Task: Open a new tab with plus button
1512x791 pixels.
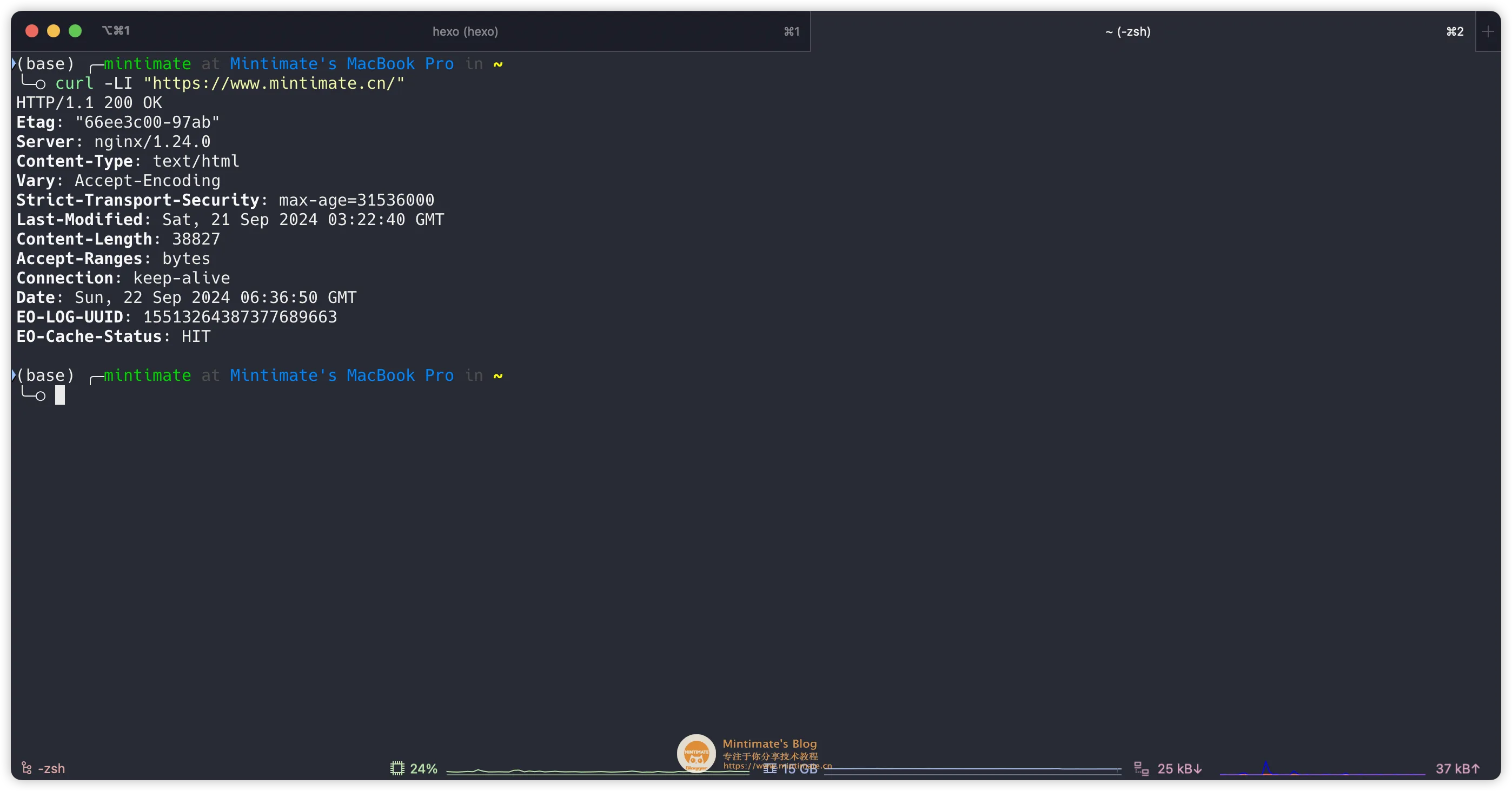Action: click(1487, 31)
